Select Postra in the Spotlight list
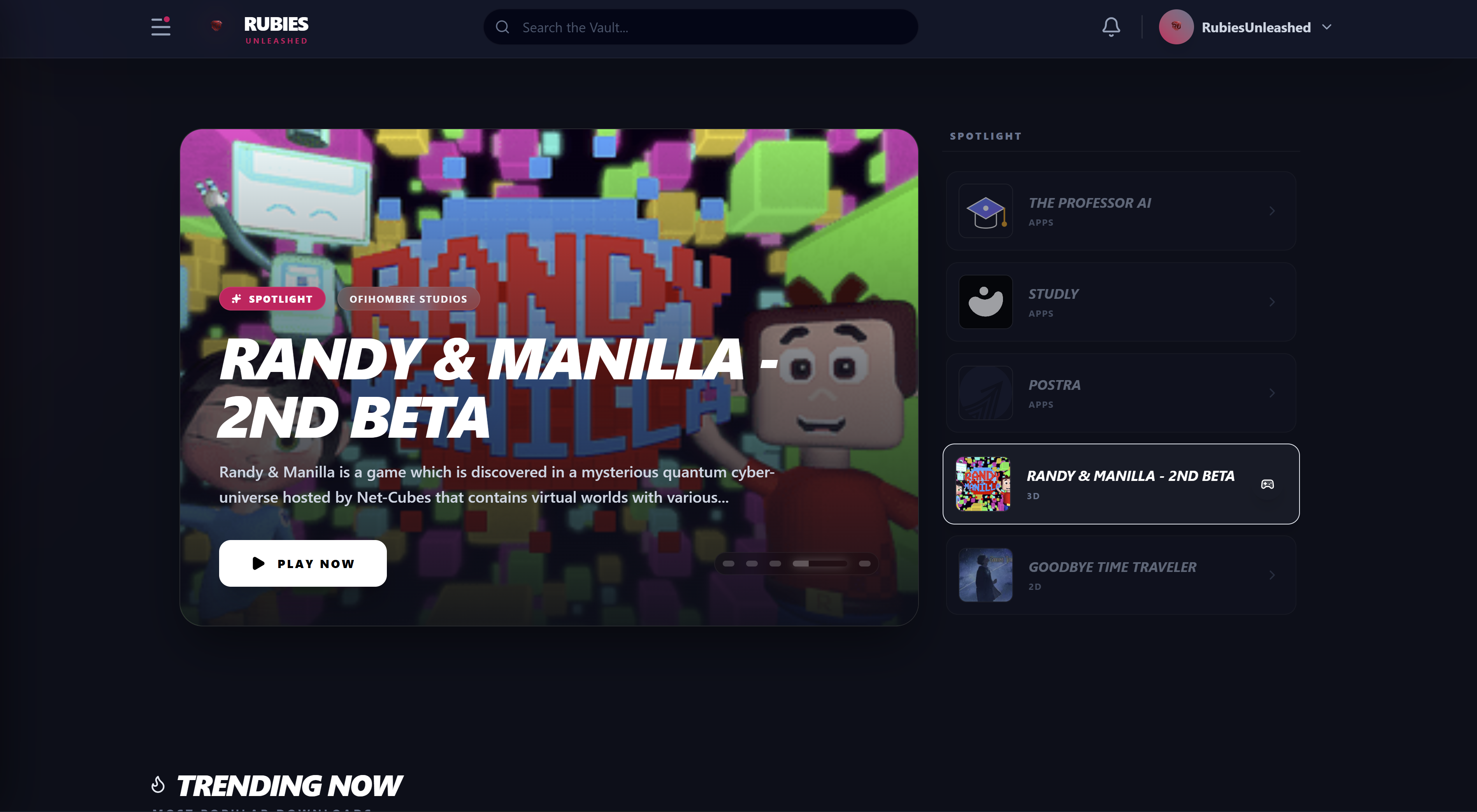The image size is (1477, 812). pos(1120,393)
